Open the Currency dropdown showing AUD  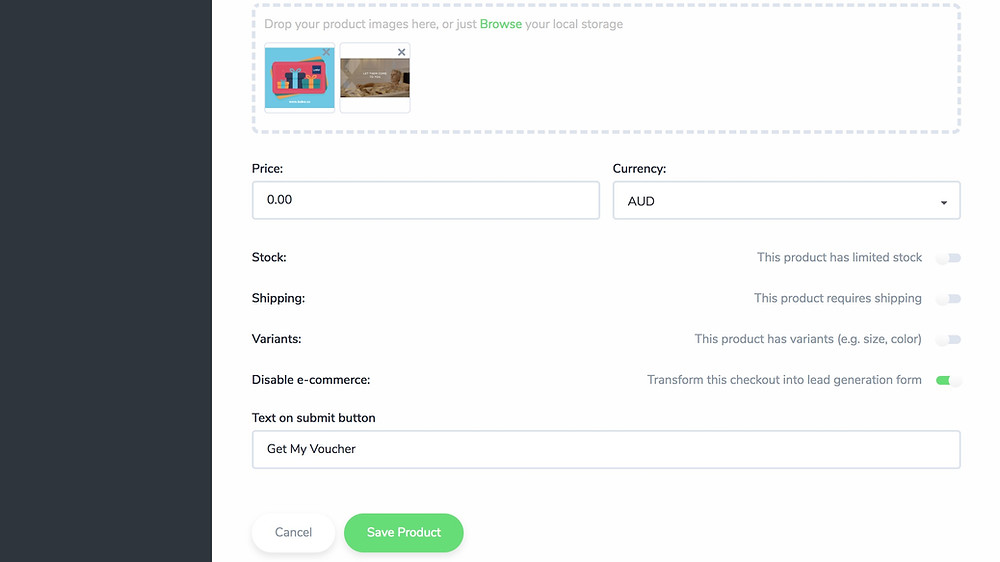pyautogui.click(x=786, y=201)
